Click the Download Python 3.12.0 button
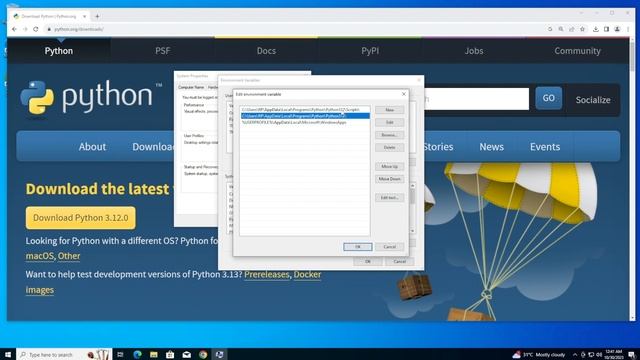640x360 pixels. [81, 218]
